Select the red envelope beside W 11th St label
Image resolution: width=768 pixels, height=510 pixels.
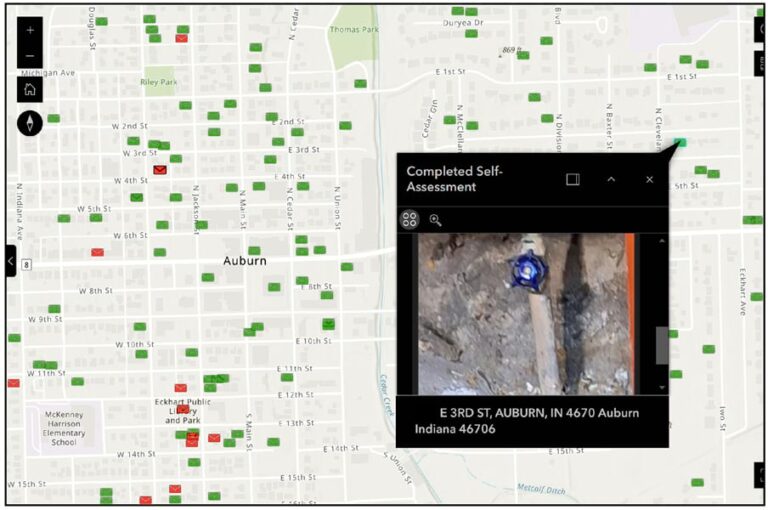pyautogui.click(x=14, y=383)
